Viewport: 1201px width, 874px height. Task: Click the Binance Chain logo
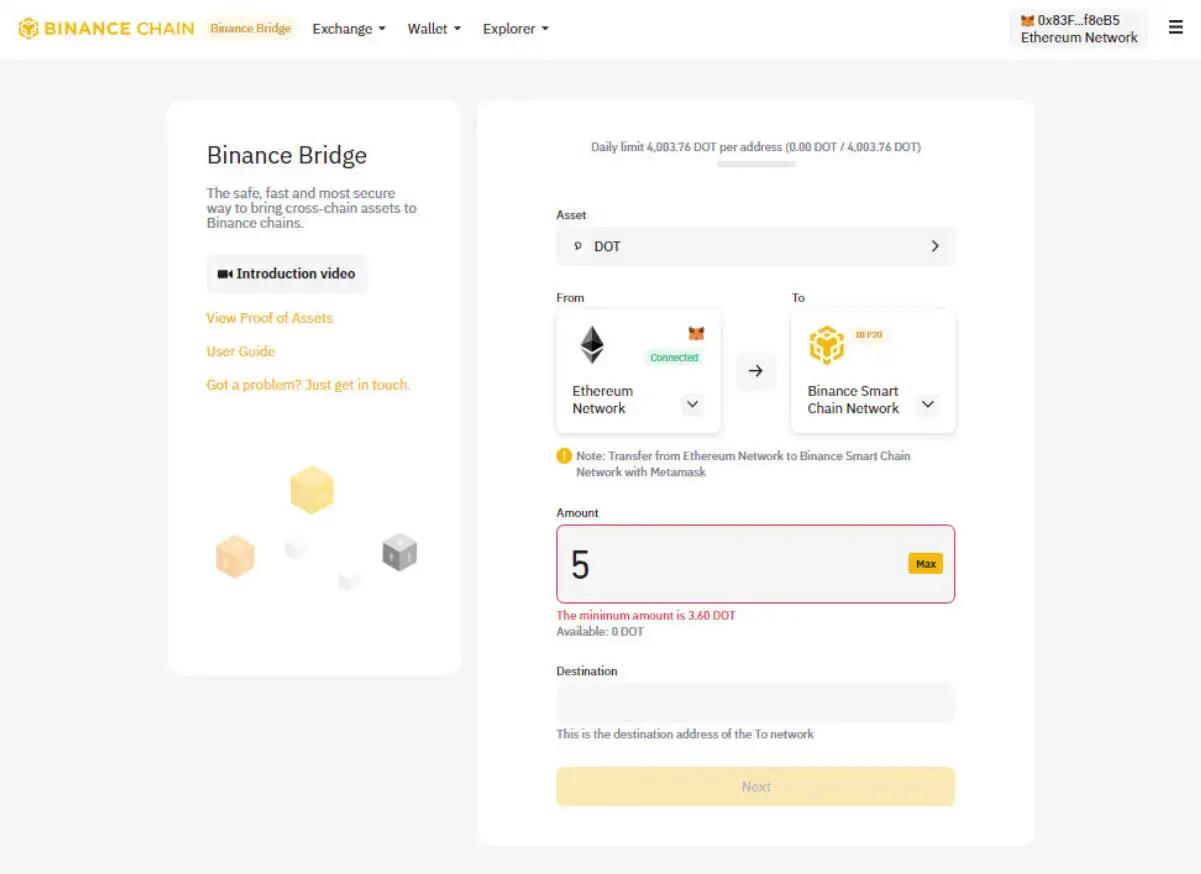106,28
